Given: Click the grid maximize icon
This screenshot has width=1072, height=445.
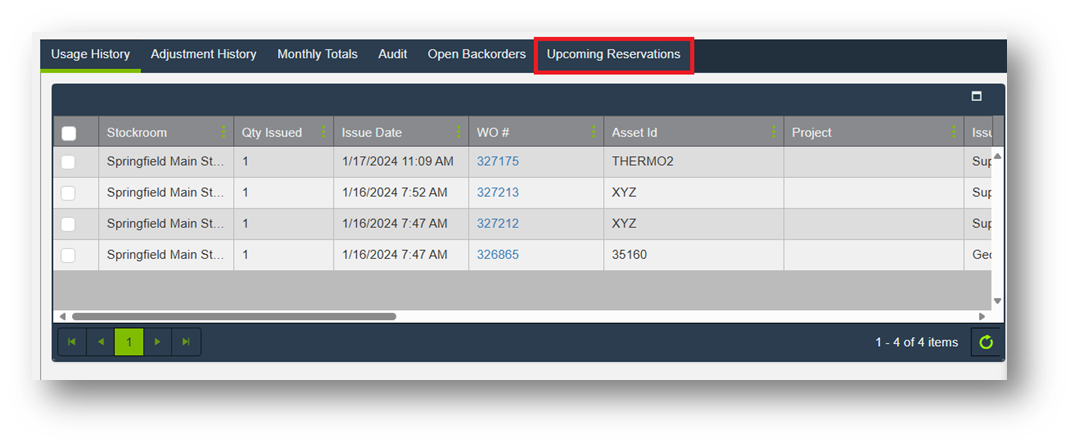Looking at the screenshot, I should click(x=976, y=97).
